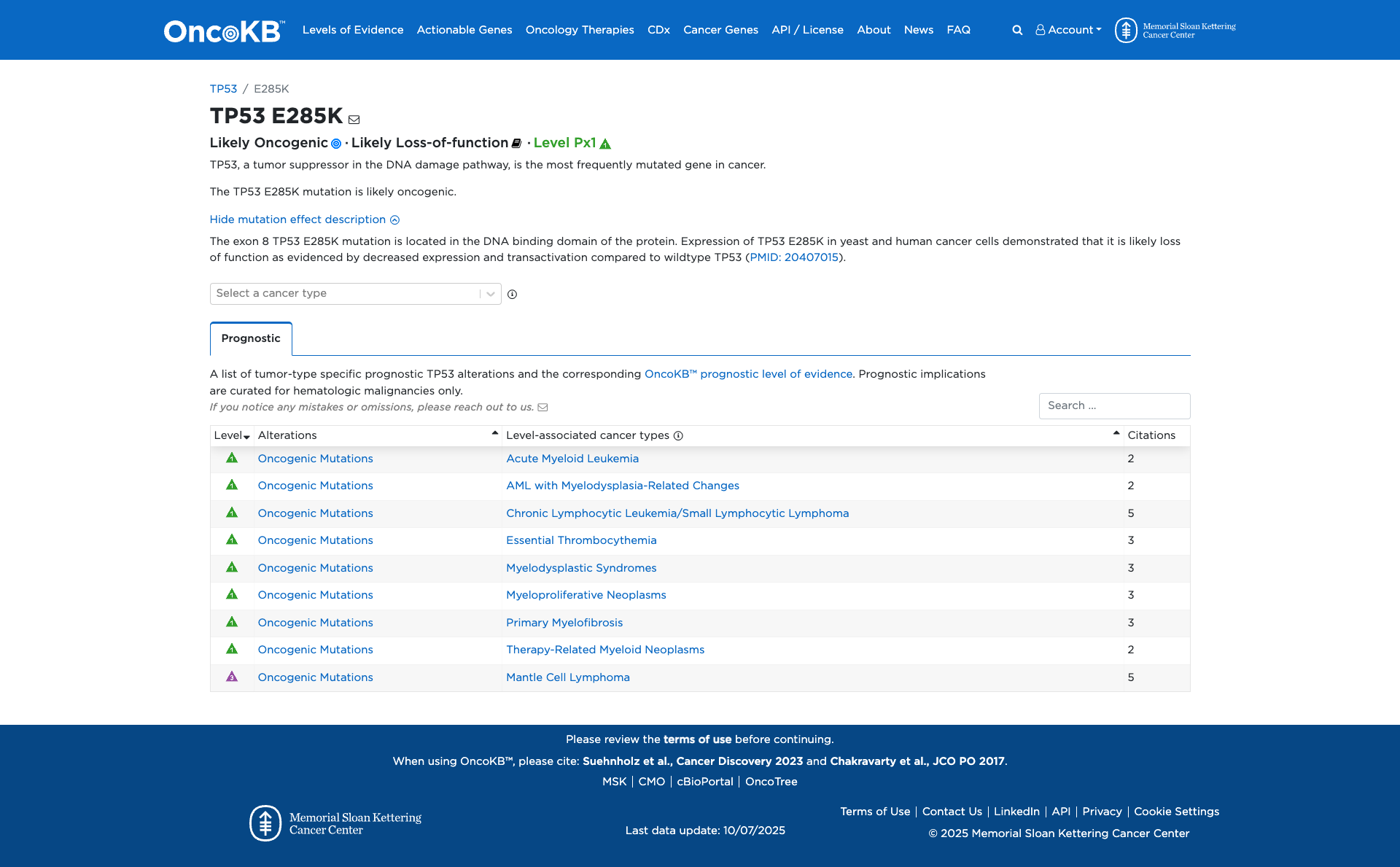Click the green level icon for Acute Myeloid Leukemia row
The image size is (1400, 867).
[232, 459]
